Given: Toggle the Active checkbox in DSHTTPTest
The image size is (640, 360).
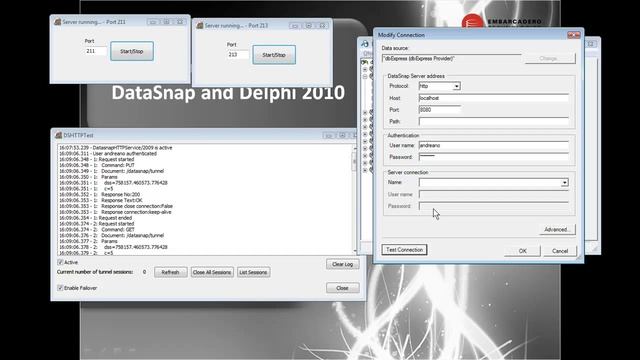Looking at the screenshot, I should coord(60,262).
